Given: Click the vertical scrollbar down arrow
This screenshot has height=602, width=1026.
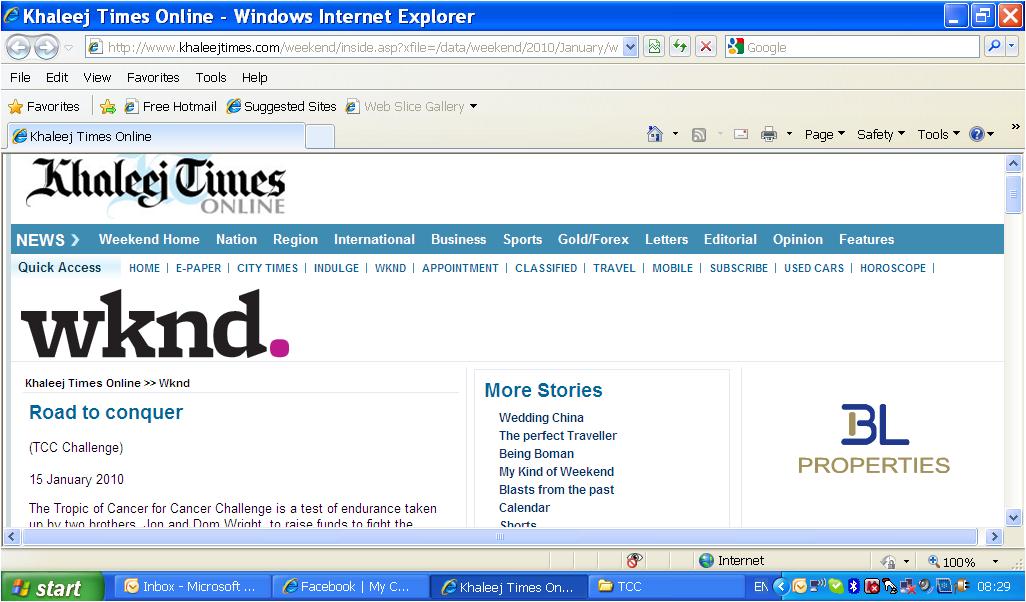Looking at the screenshot, I should (1013, 517).
